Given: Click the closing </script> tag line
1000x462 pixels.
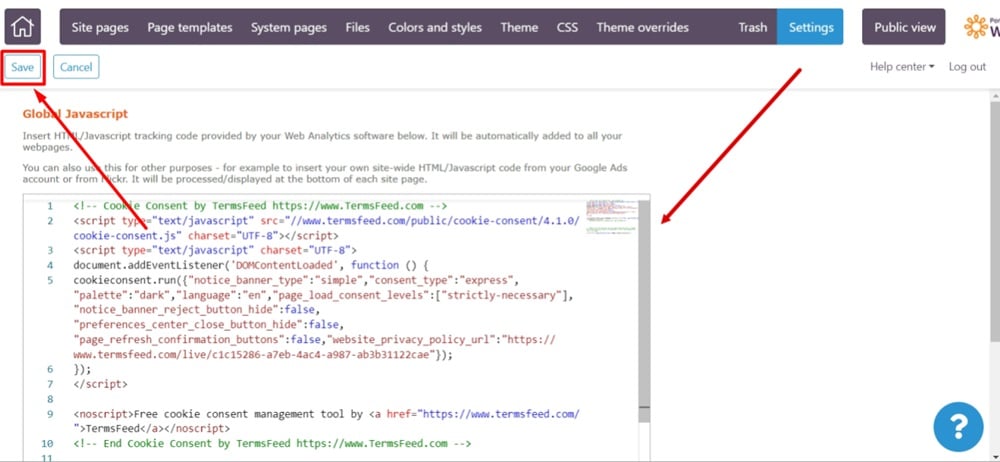Looking at the screenshot, I should [101, 384].
